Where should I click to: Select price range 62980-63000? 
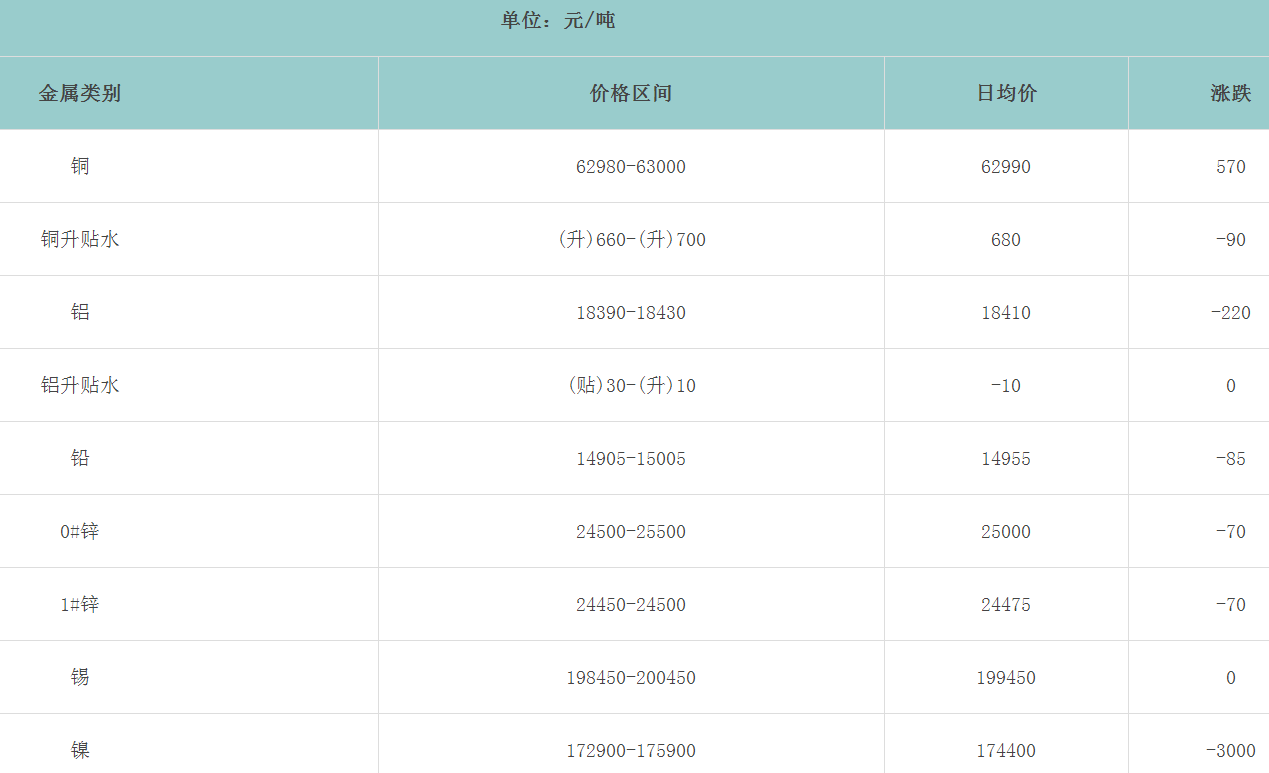click(631, 167)
